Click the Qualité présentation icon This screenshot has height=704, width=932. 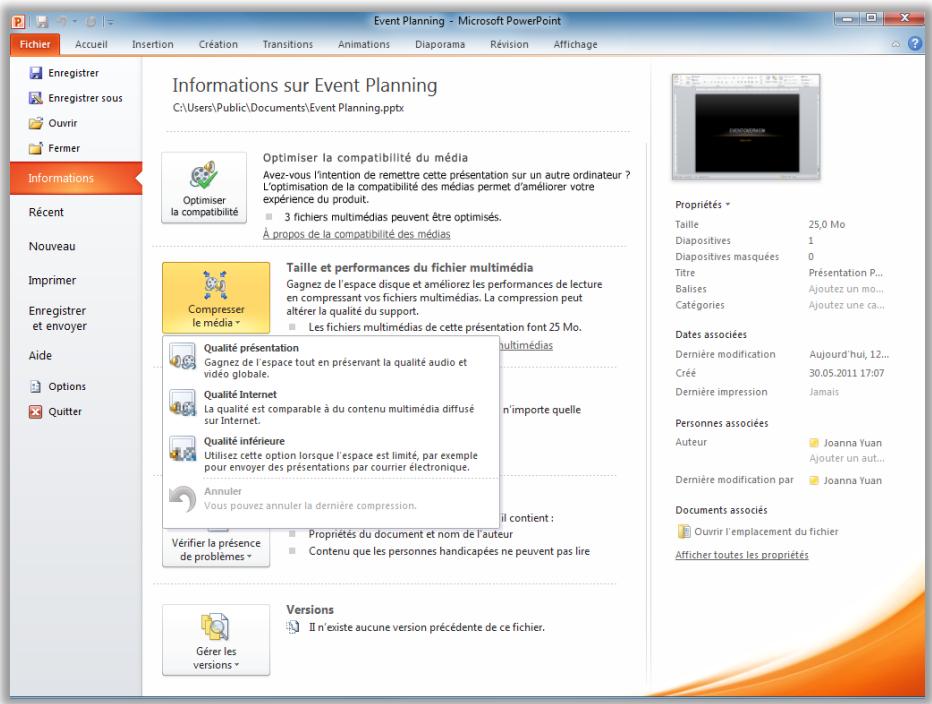(x=182, y=356)
